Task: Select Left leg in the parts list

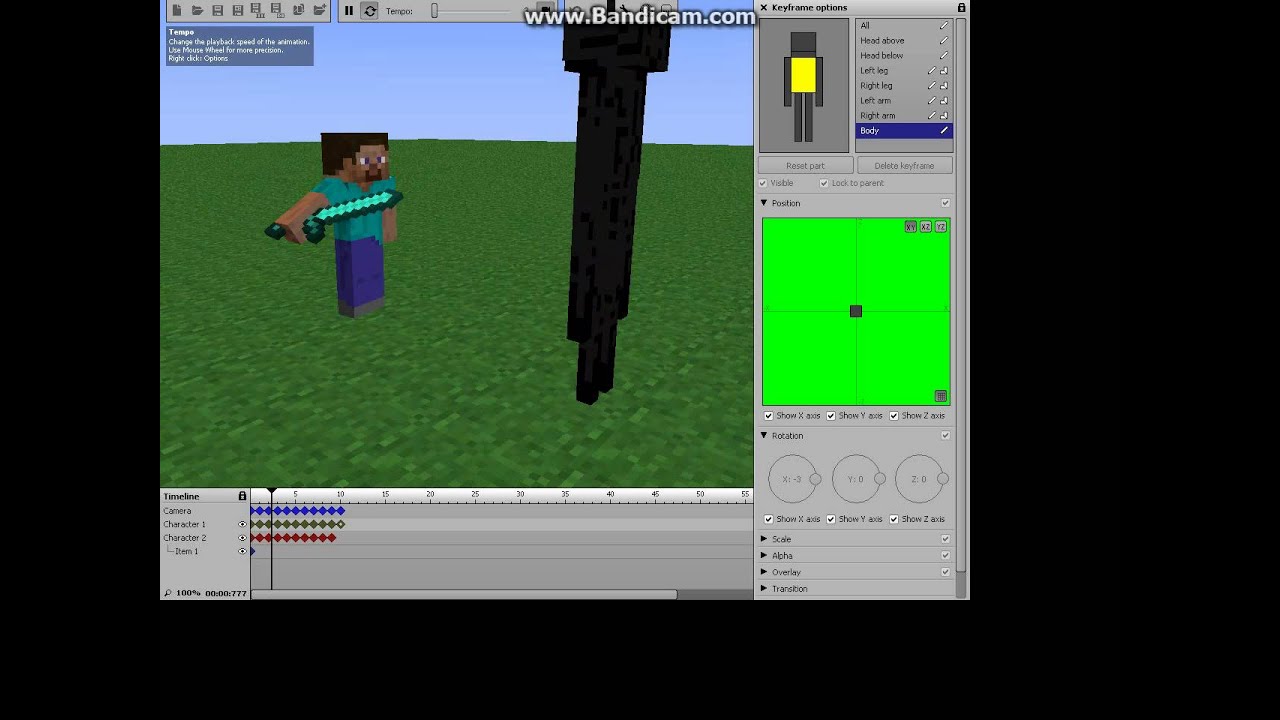Action: [904, 70]
